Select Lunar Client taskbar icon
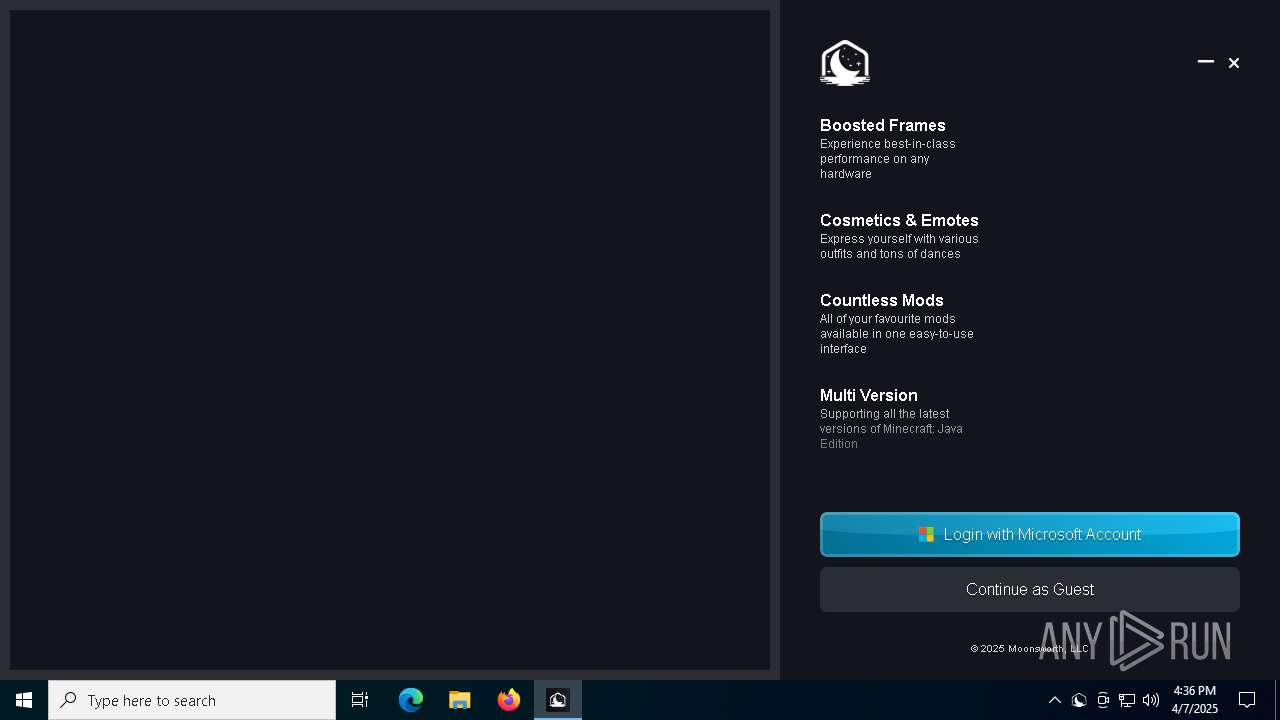1280x720 pixels. click(x=558, y=700)
